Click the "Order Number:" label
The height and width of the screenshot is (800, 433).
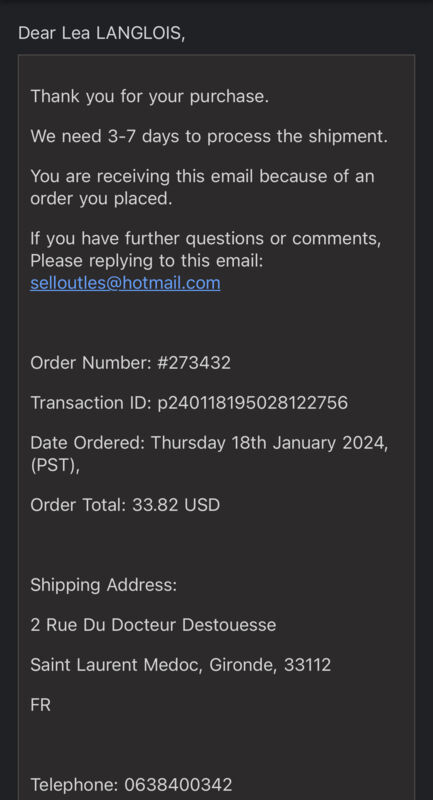[x=91, y=363]
